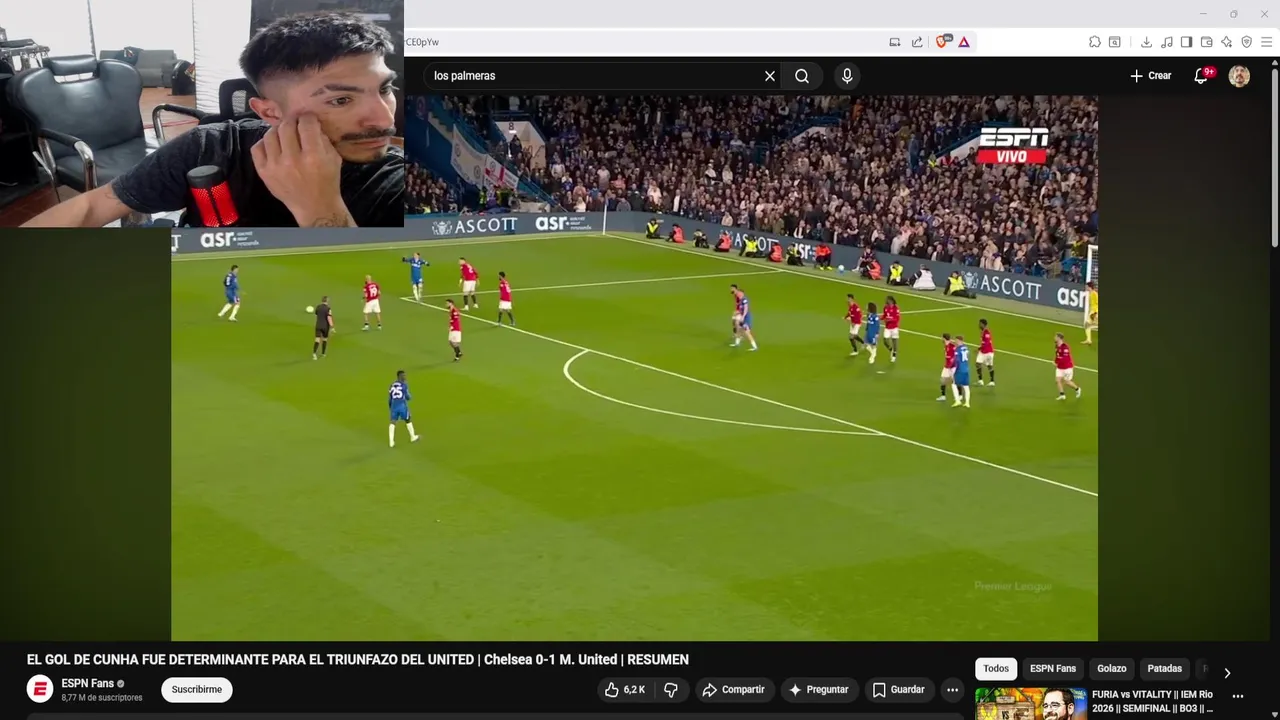This screenshot has height=720, width=1280.
Task: Click the share page icon in address bar
Action: [917, 42]
